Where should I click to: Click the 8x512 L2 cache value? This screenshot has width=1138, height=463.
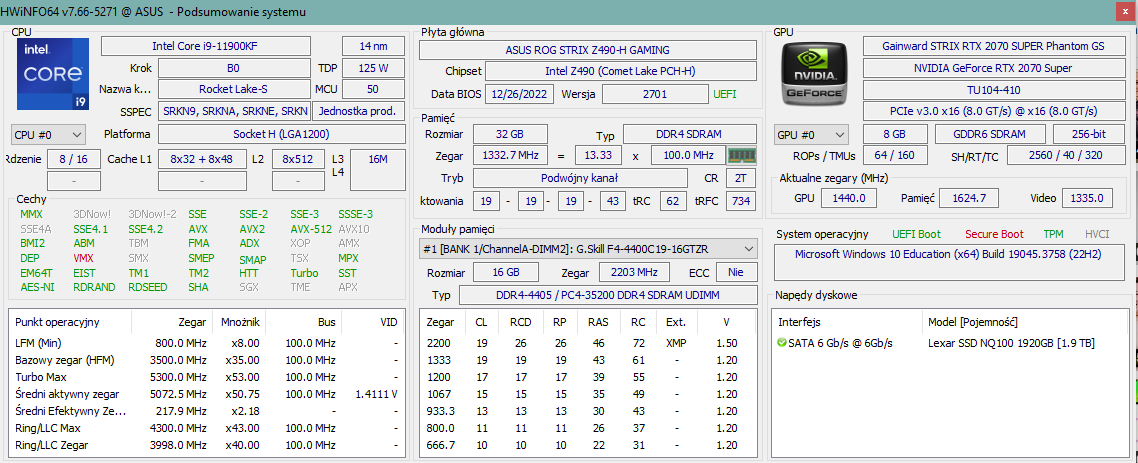[x=298, y=159]
